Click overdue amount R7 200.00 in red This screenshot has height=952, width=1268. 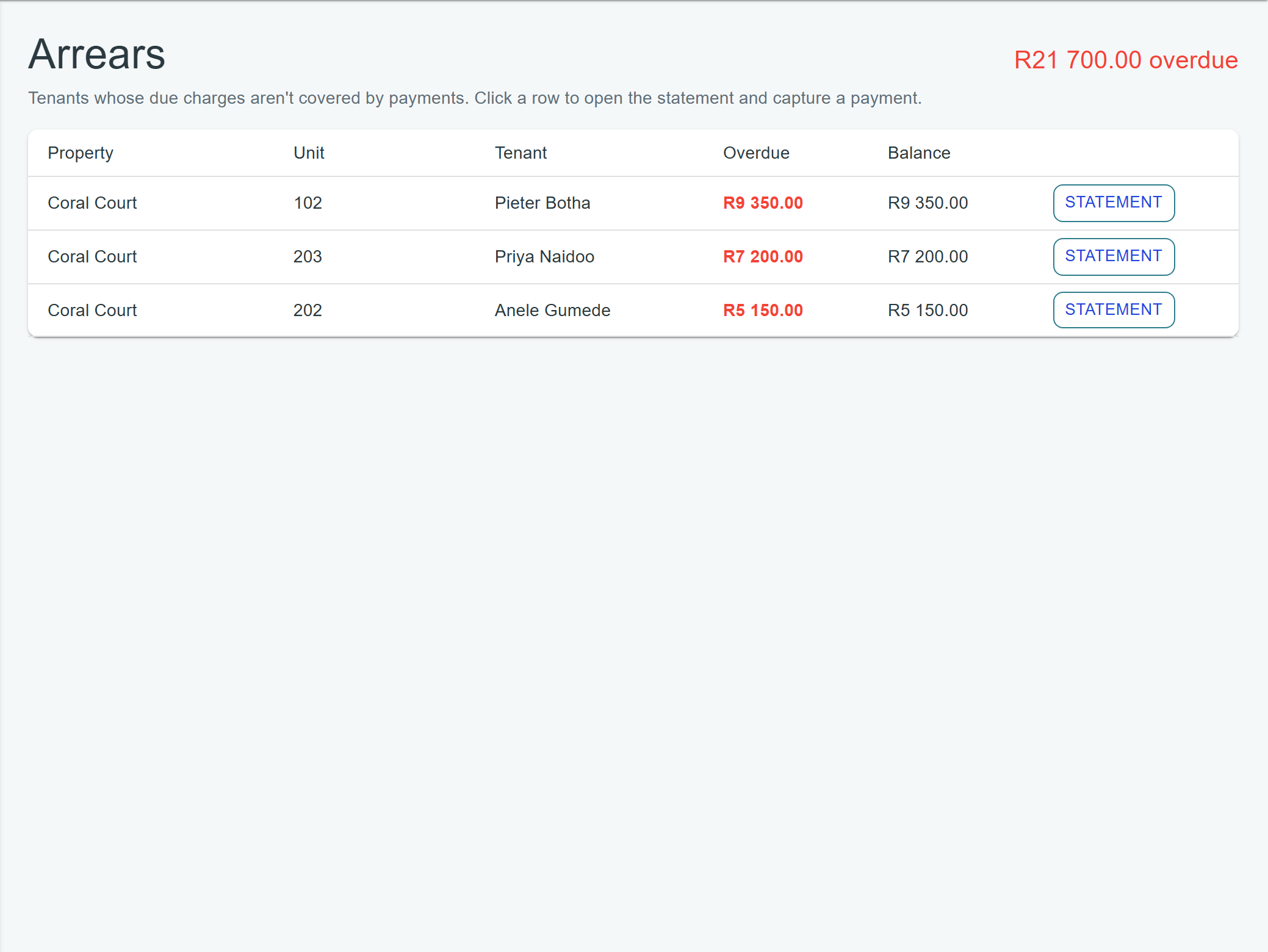(x=763, y=256)
